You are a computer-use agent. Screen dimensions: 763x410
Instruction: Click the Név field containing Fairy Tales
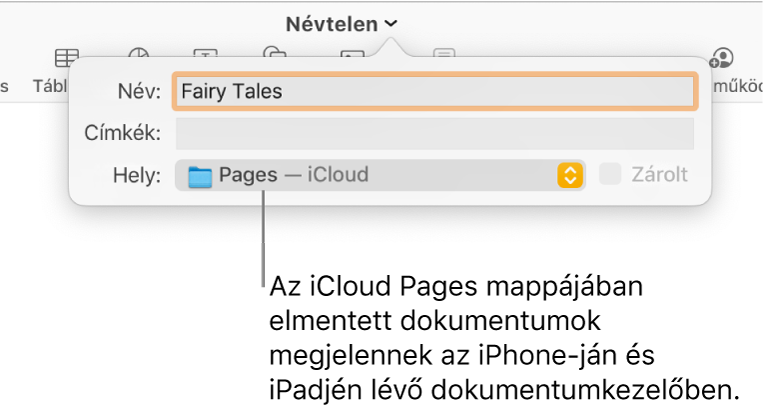pyautogui.click(x=435, y=91)
